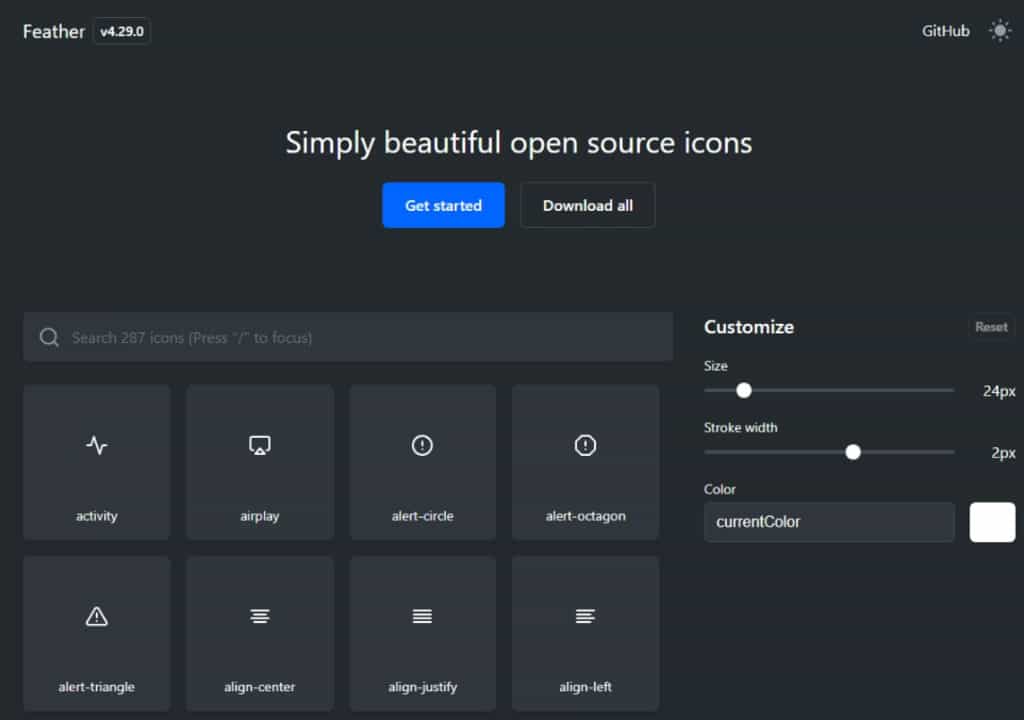Click the v4.29.0 version badge
The image size is (1024, 720).
(122, 31)
